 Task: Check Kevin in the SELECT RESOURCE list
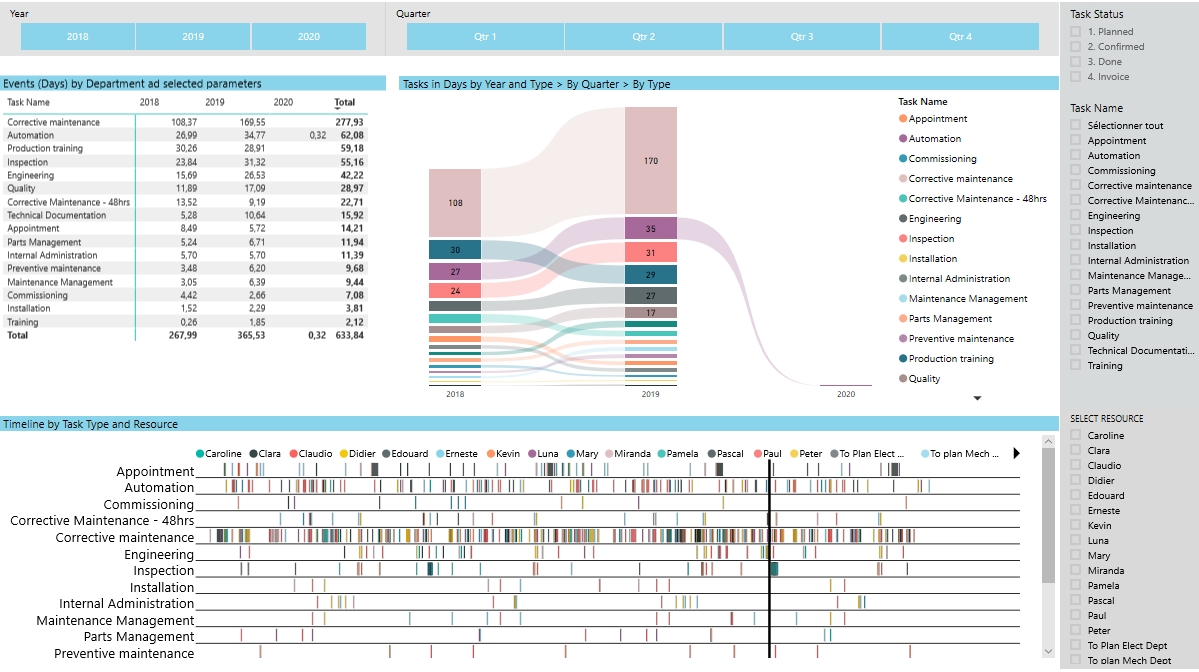tap(1077, 525)
